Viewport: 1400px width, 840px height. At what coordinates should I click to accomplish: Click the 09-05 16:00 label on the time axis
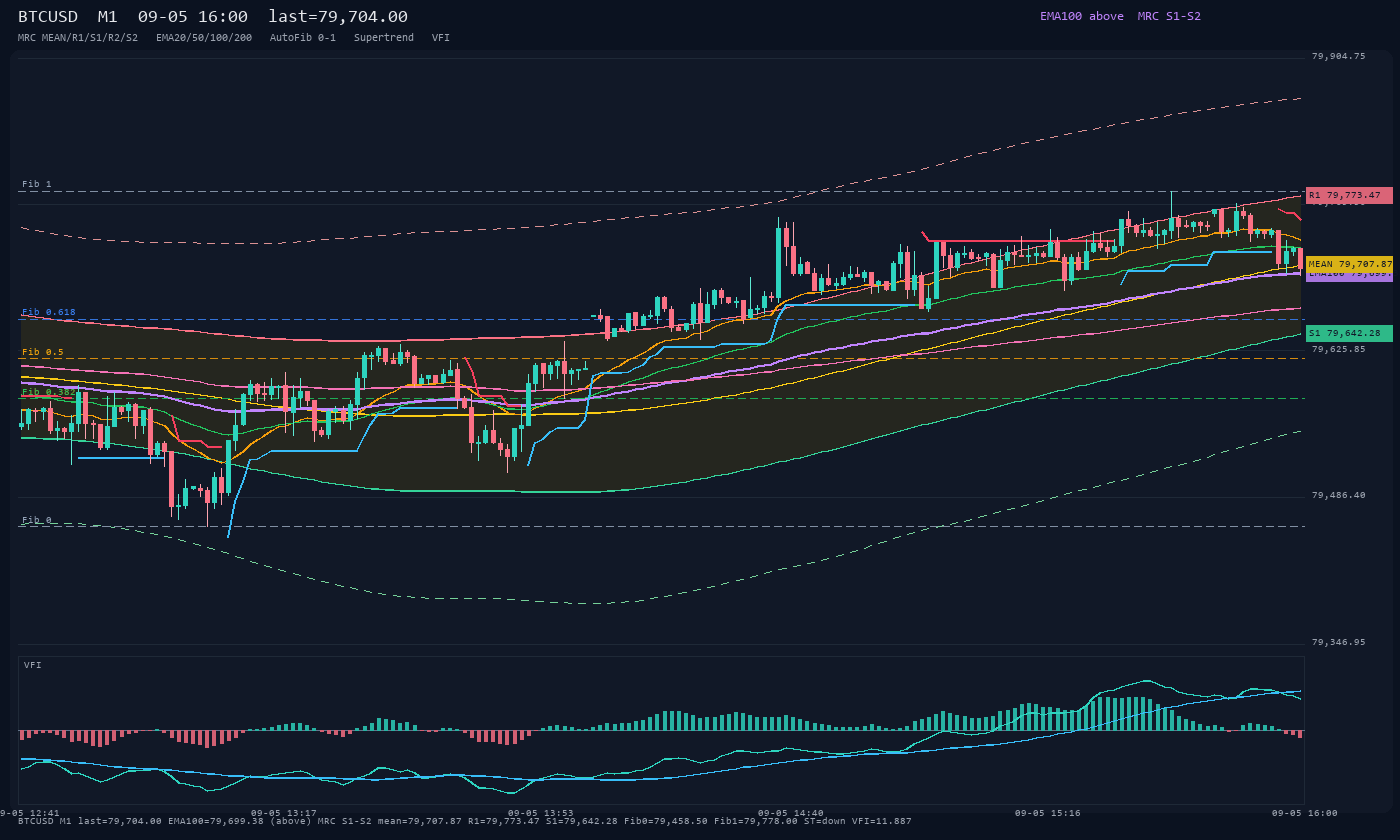[1305, 813]
